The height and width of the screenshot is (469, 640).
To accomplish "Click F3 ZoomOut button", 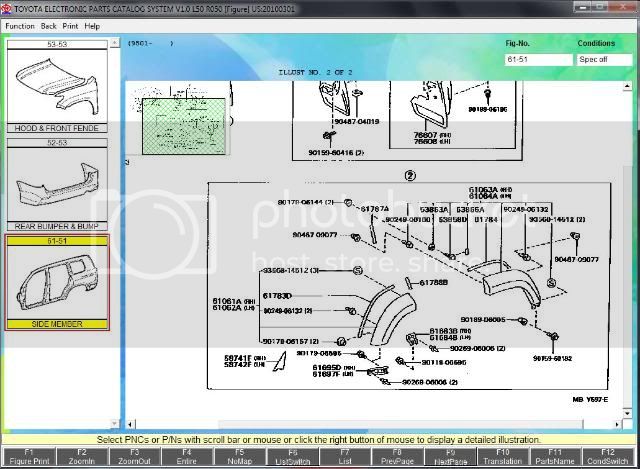I will click(x=134, y=457).
